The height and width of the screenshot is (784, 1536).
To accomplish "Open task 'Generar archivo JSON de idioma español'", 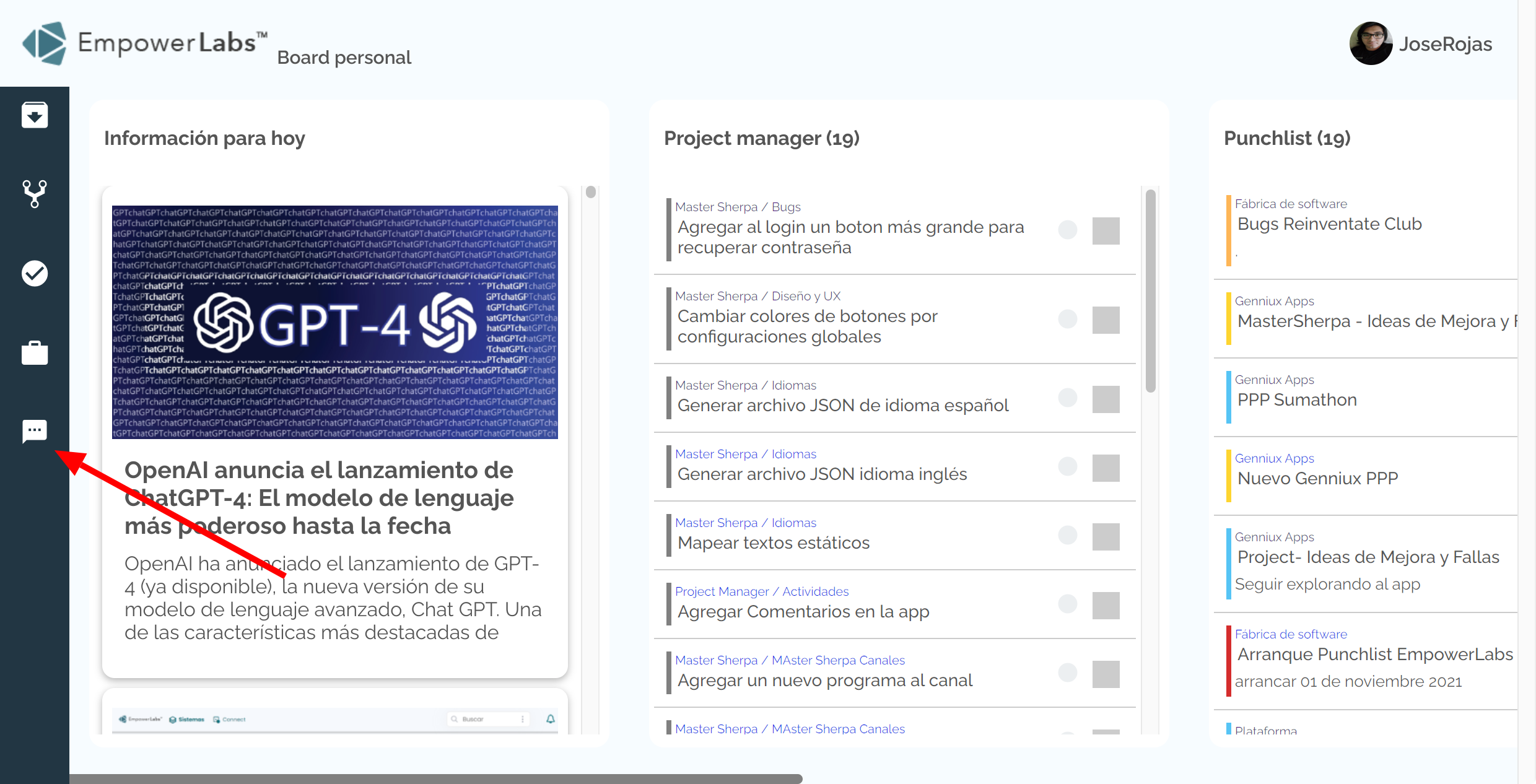I will pos(843,405).
